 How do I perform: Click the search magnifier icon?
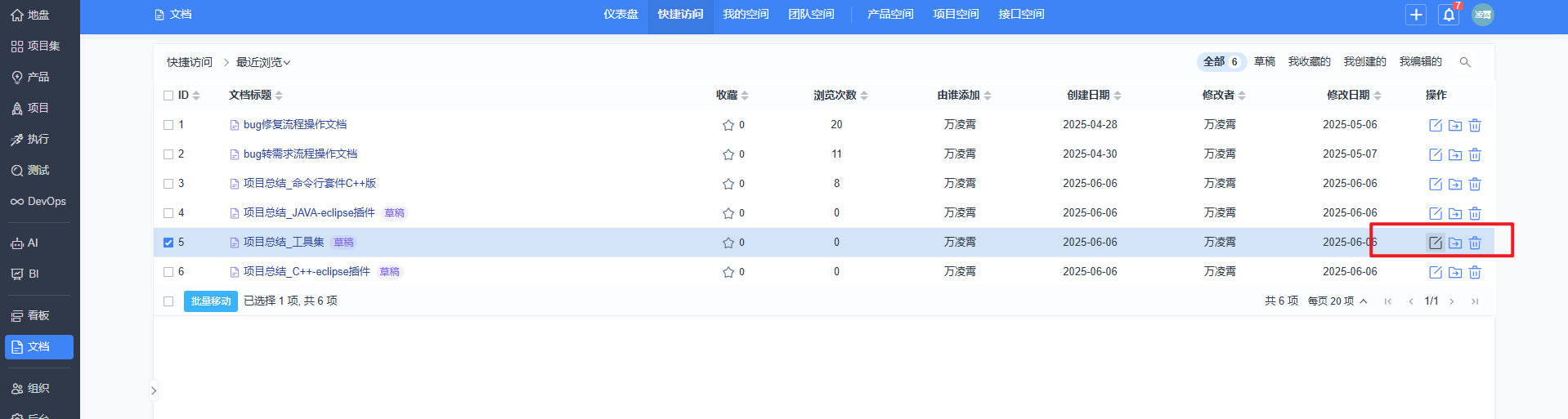pos(1465,62)
